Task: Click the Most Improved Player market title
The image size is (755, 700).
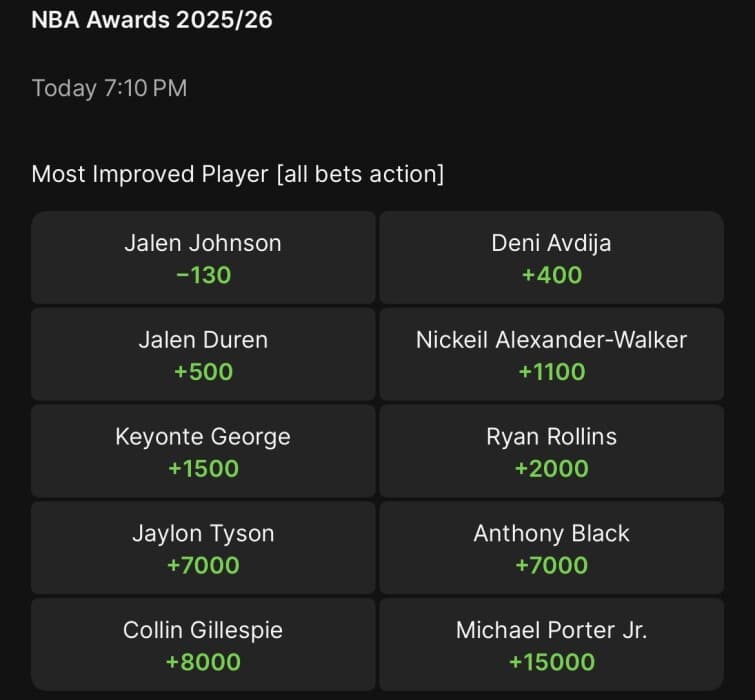Action: pyautogui.click(x=237, y=174)
